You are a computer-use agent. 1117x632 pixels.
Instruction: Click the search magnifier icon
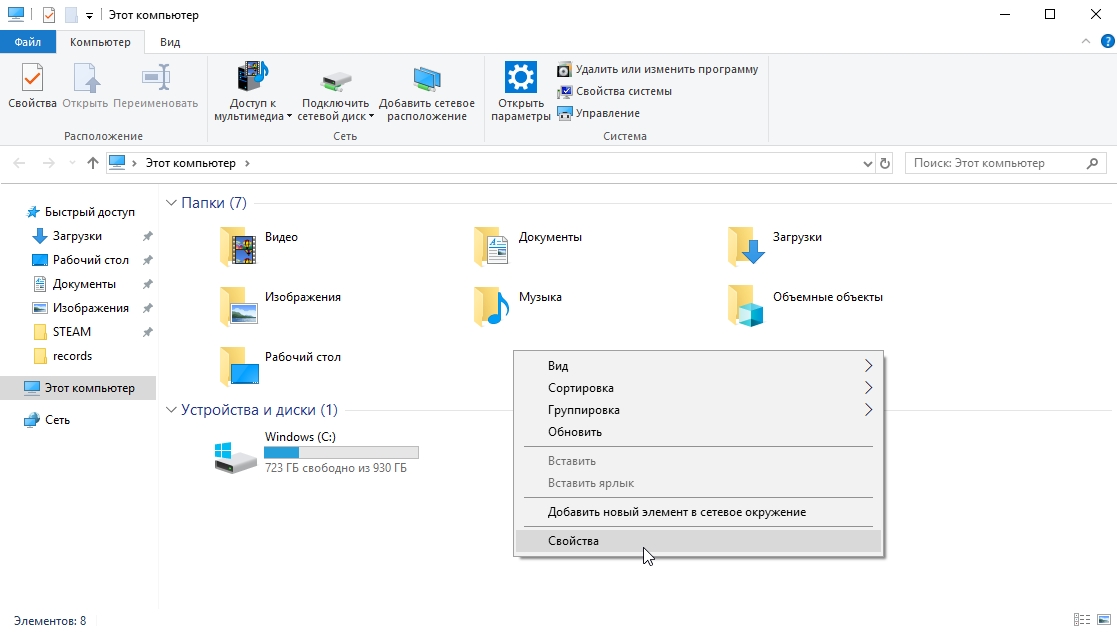(x=1092, y=163)
